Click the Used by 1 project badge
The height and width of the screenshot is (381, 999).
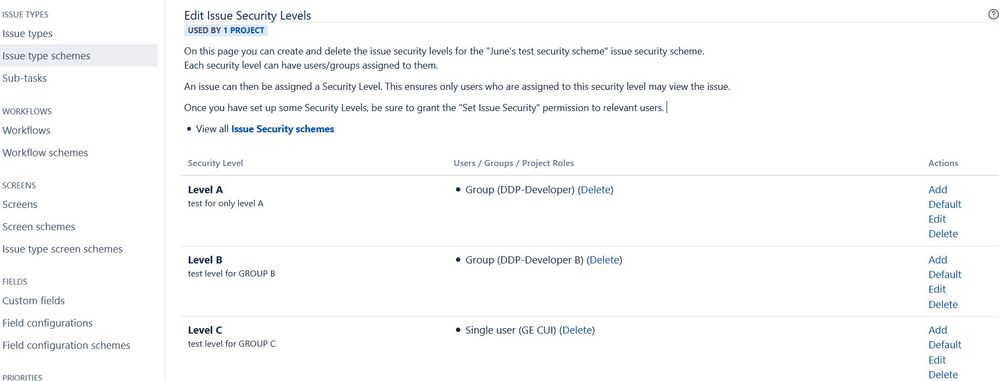226,30
